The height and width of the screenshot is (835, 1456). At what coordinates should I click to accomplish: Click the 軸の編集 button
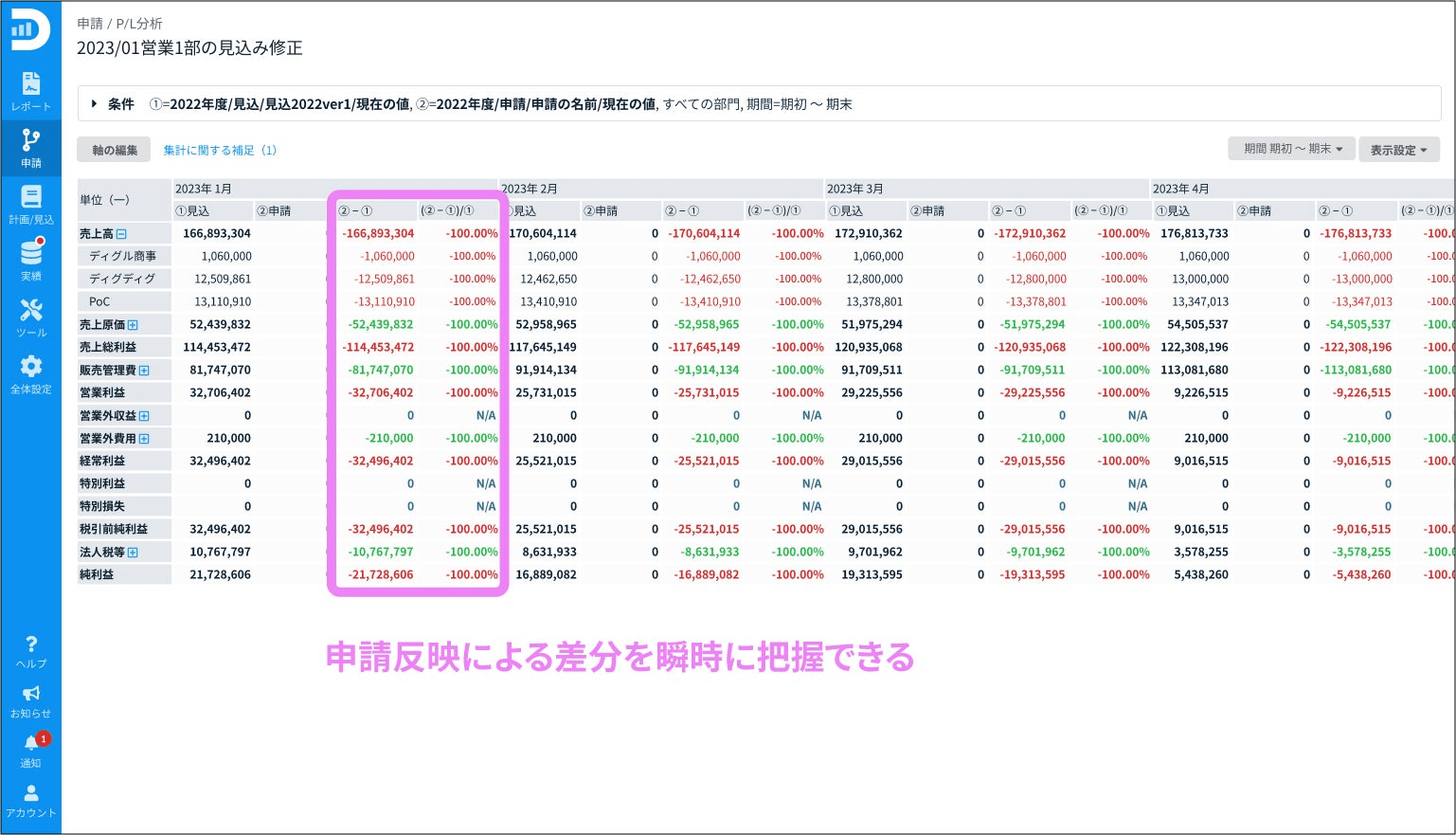coord(114,150)
